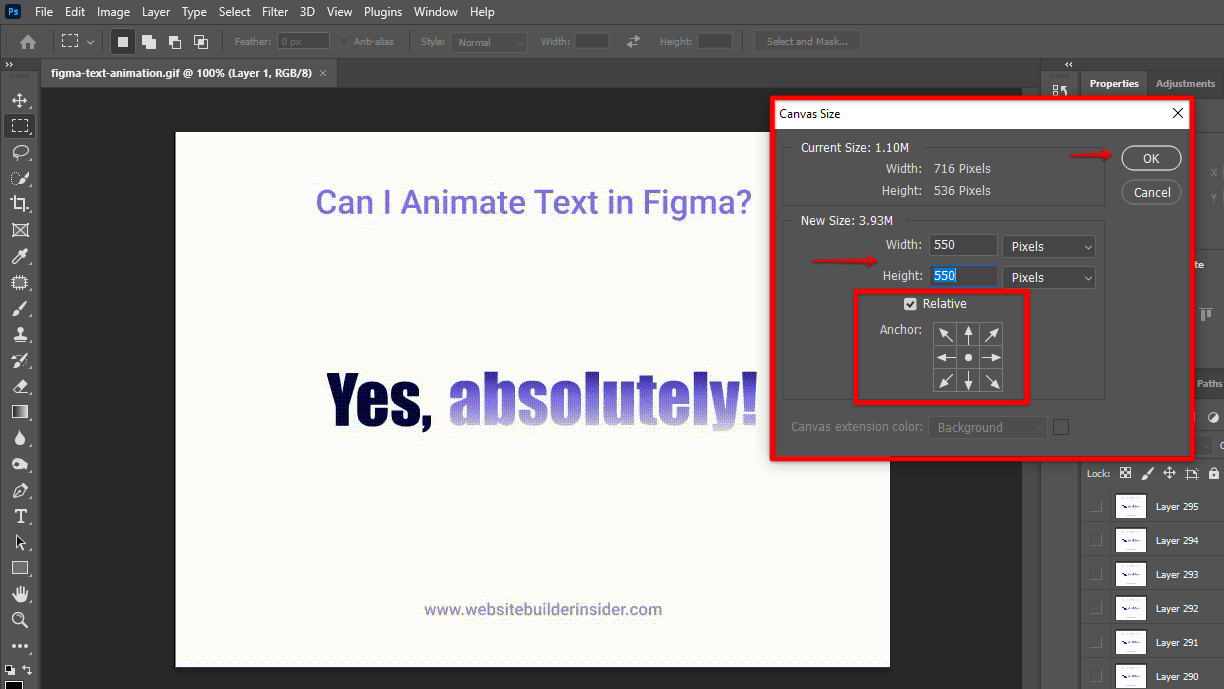Open the Image menu
Viewport: 1224px width, 689px height.
point(113,11)
